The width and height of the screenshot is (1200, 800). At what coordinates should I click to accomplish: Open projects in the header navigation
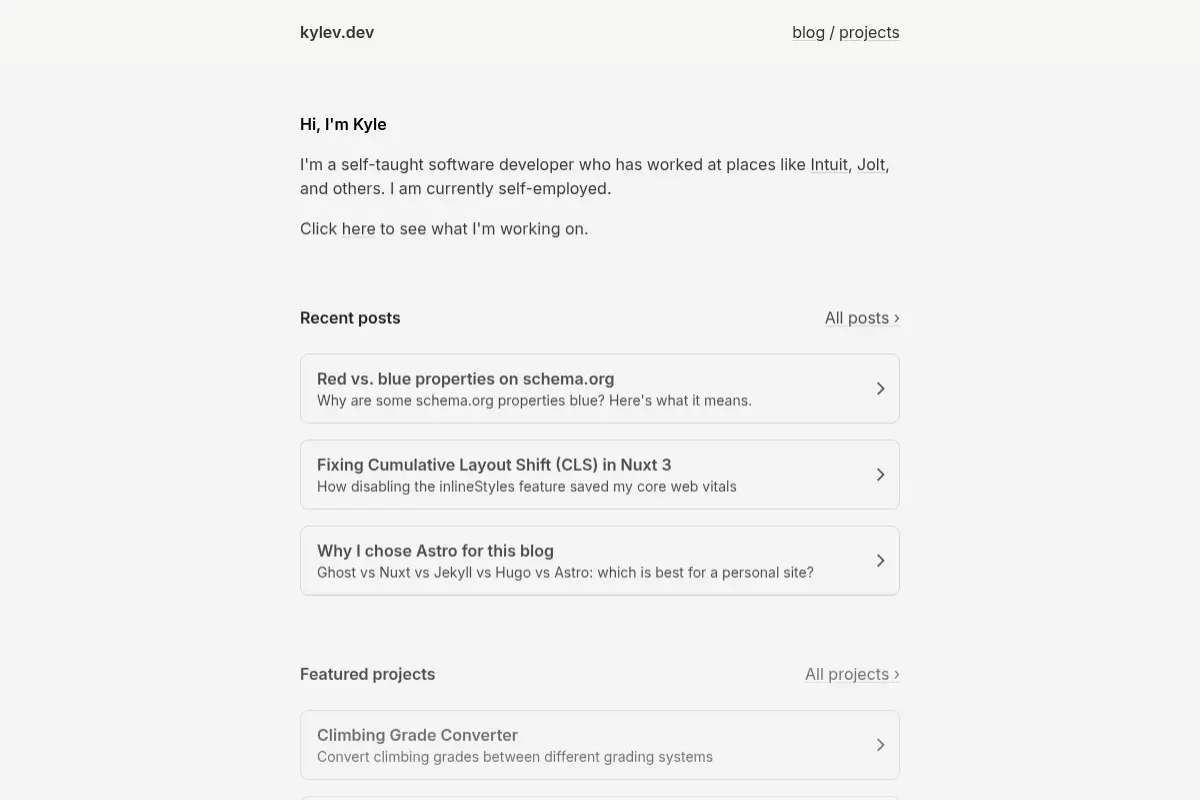[869, 32]
